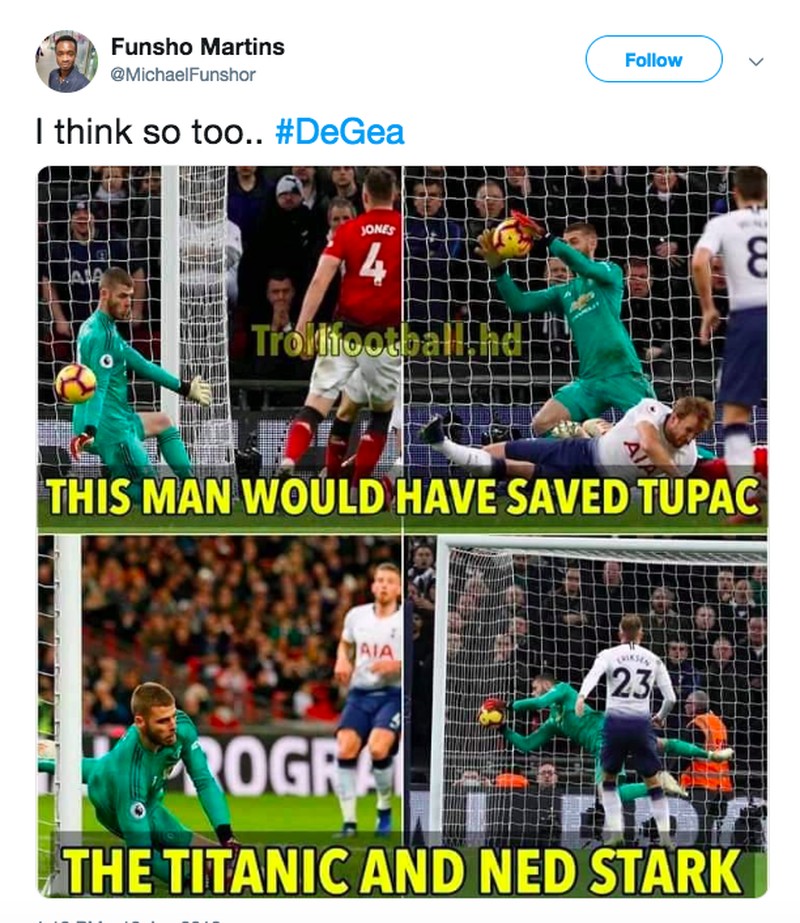Open the bottom-right panel with Eriksen 23

(x=585, y=715)
